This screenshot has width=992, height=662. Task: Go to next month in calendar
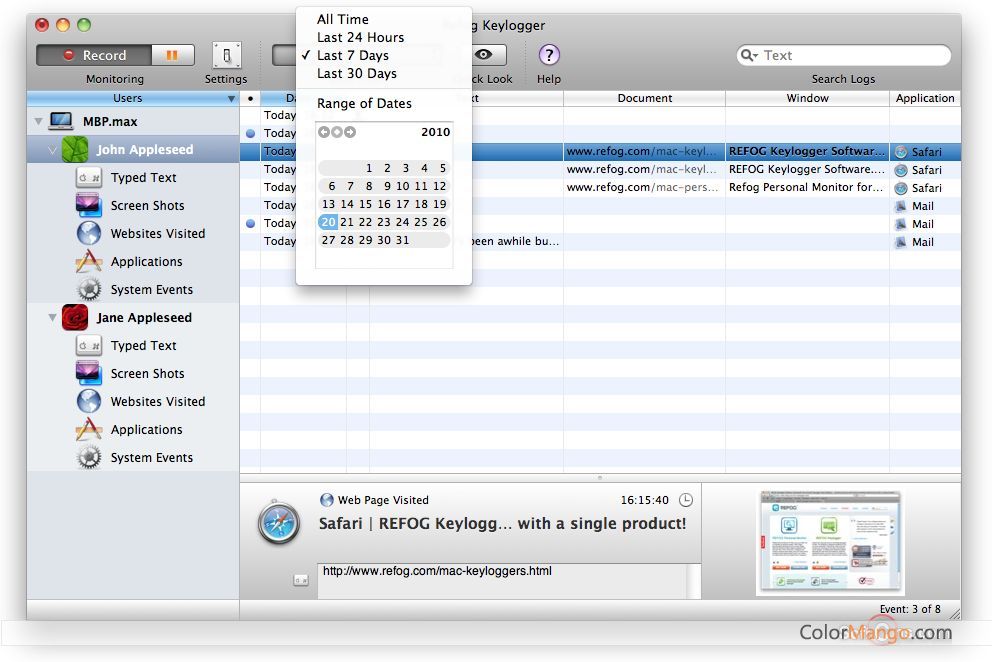pos(350,132)
